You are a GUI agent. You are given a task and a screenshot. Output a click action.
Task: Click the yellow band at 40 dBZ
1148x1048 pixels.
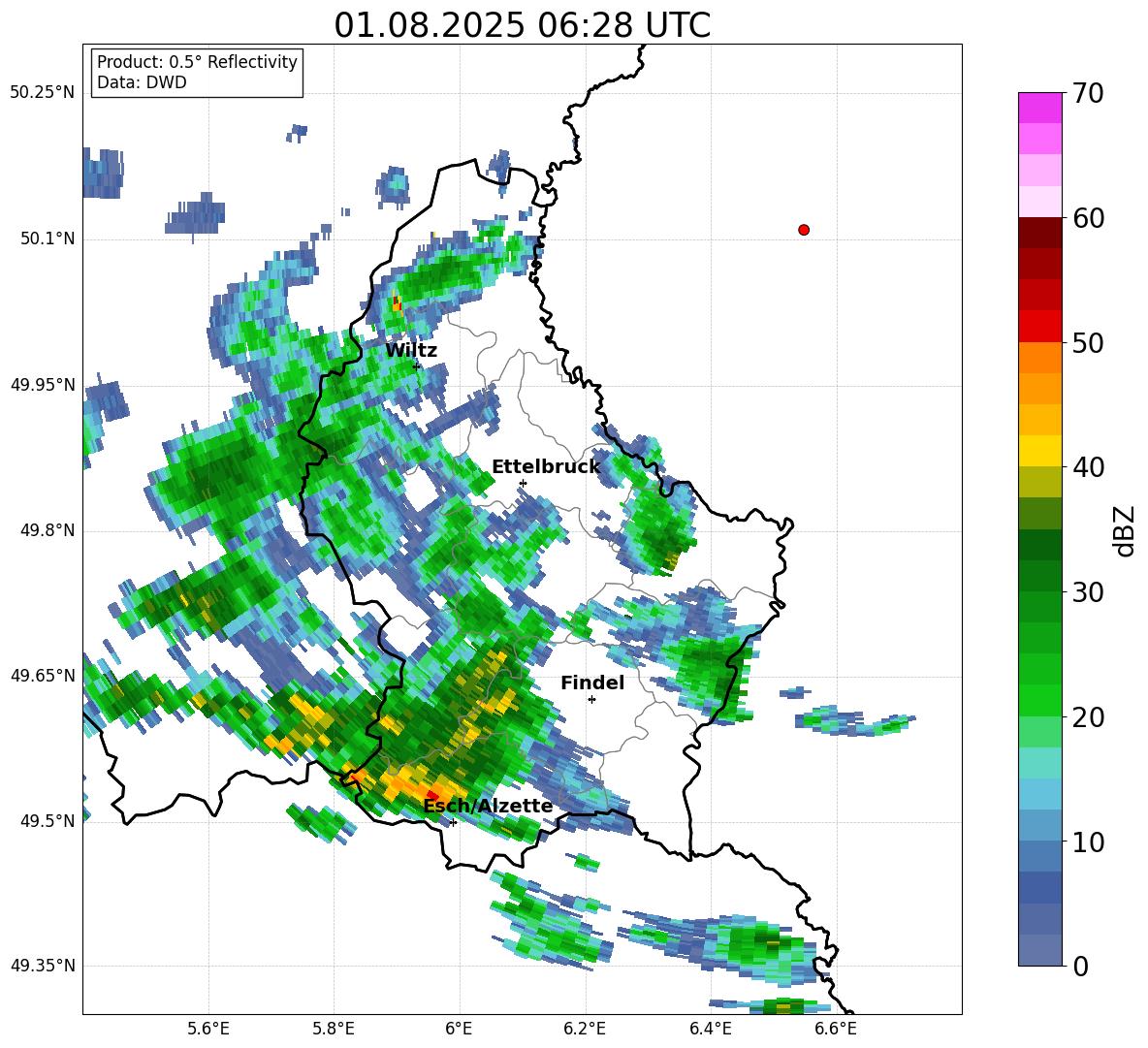coord(1039,451)
